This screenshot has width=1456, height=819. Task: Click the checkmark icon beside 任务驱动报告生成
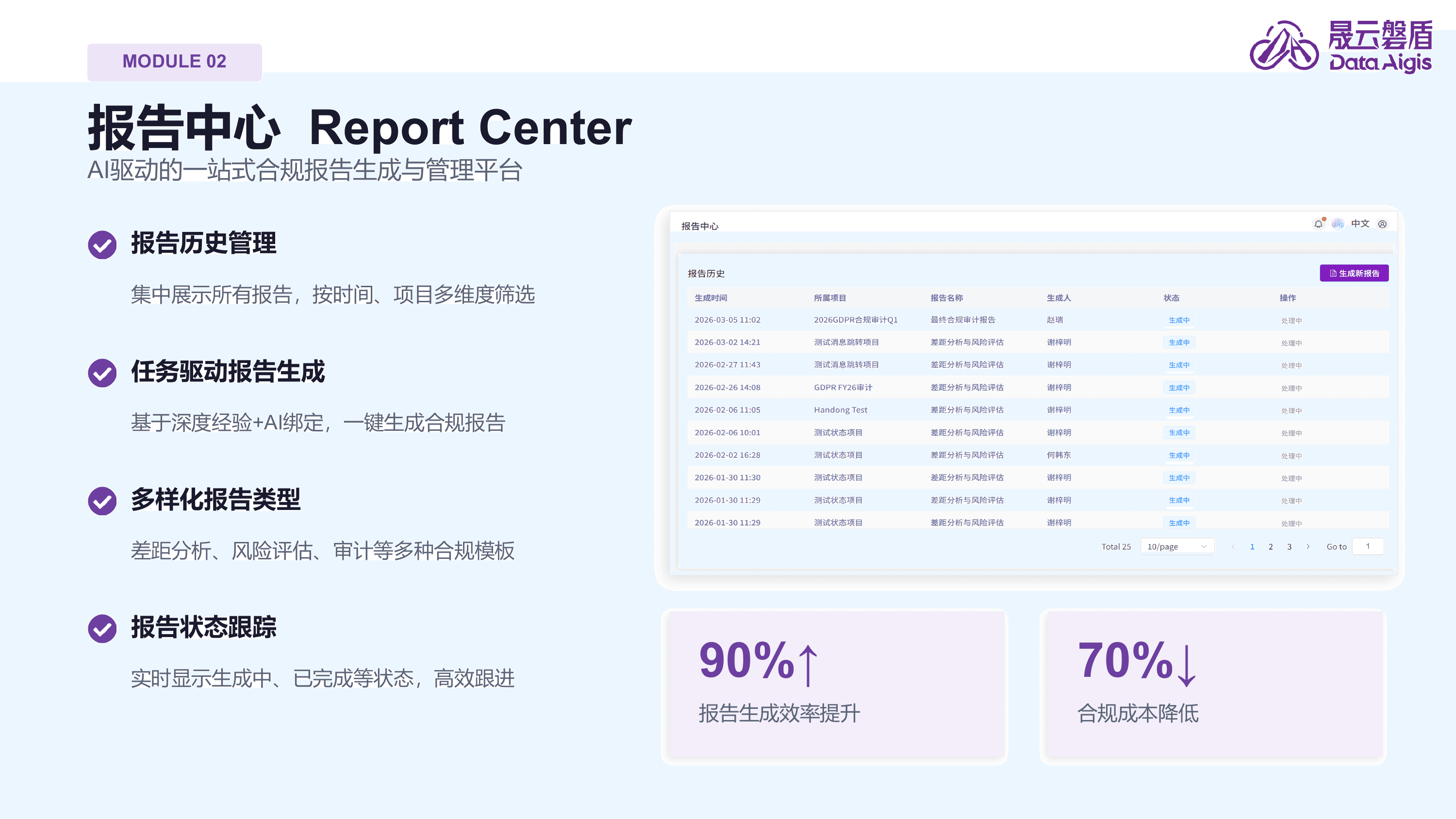coord(102,373)
